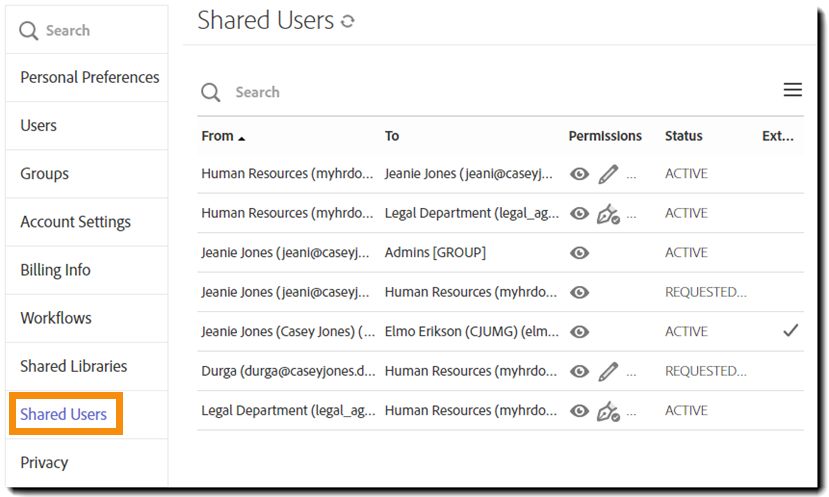Click into the Shared Users table search box
This screenshot has width=829, height=497.
pyautogui.click(x=400, y=92)
